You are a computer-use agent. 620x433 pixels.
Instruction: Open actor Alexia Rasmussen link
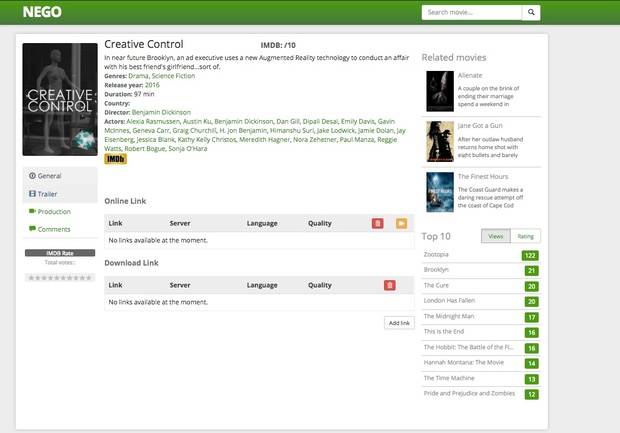pos(153,121)
